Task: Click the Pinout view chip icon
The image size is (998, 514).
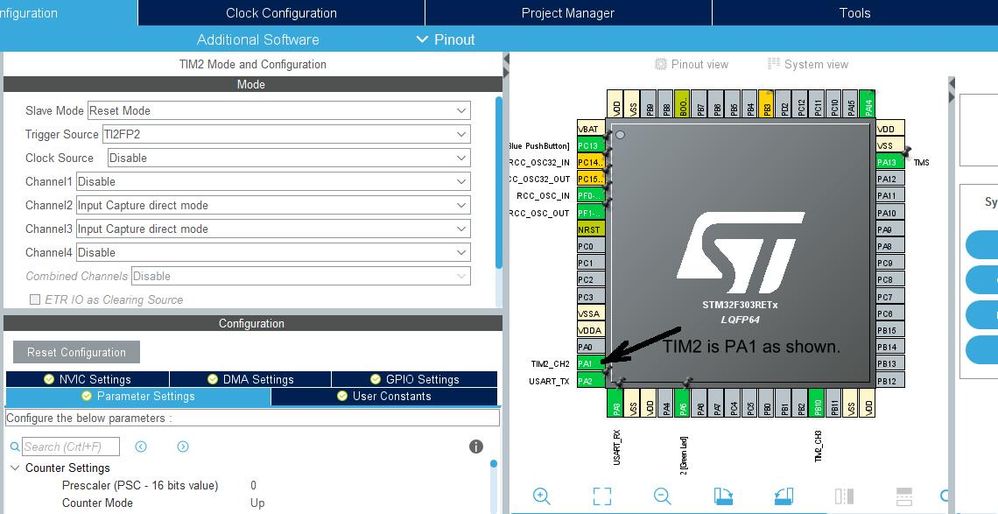Action: pos(661,64)
